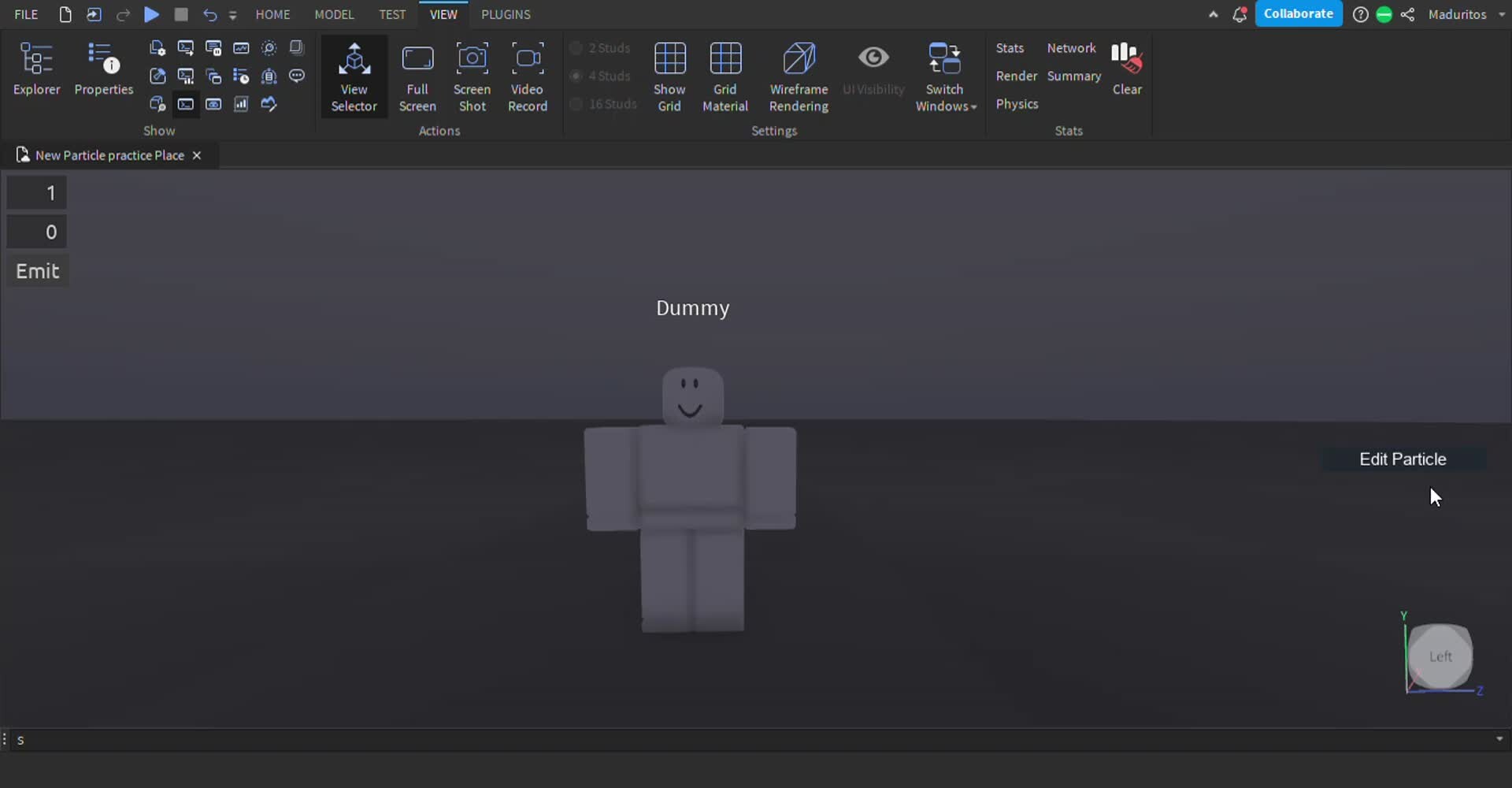Click the Edit Particle button
Screen dimensions: 1512x788
click(1403, 459)
